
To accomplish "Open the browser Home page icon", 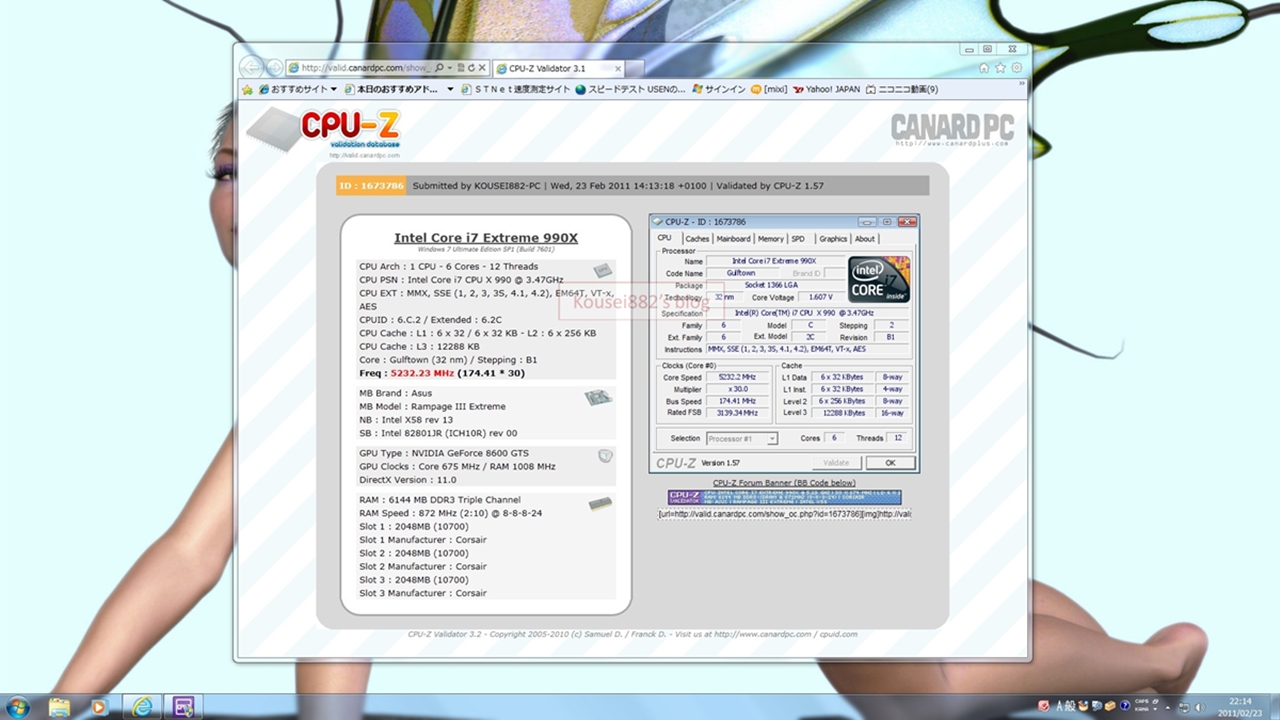I will click(984, 68).
